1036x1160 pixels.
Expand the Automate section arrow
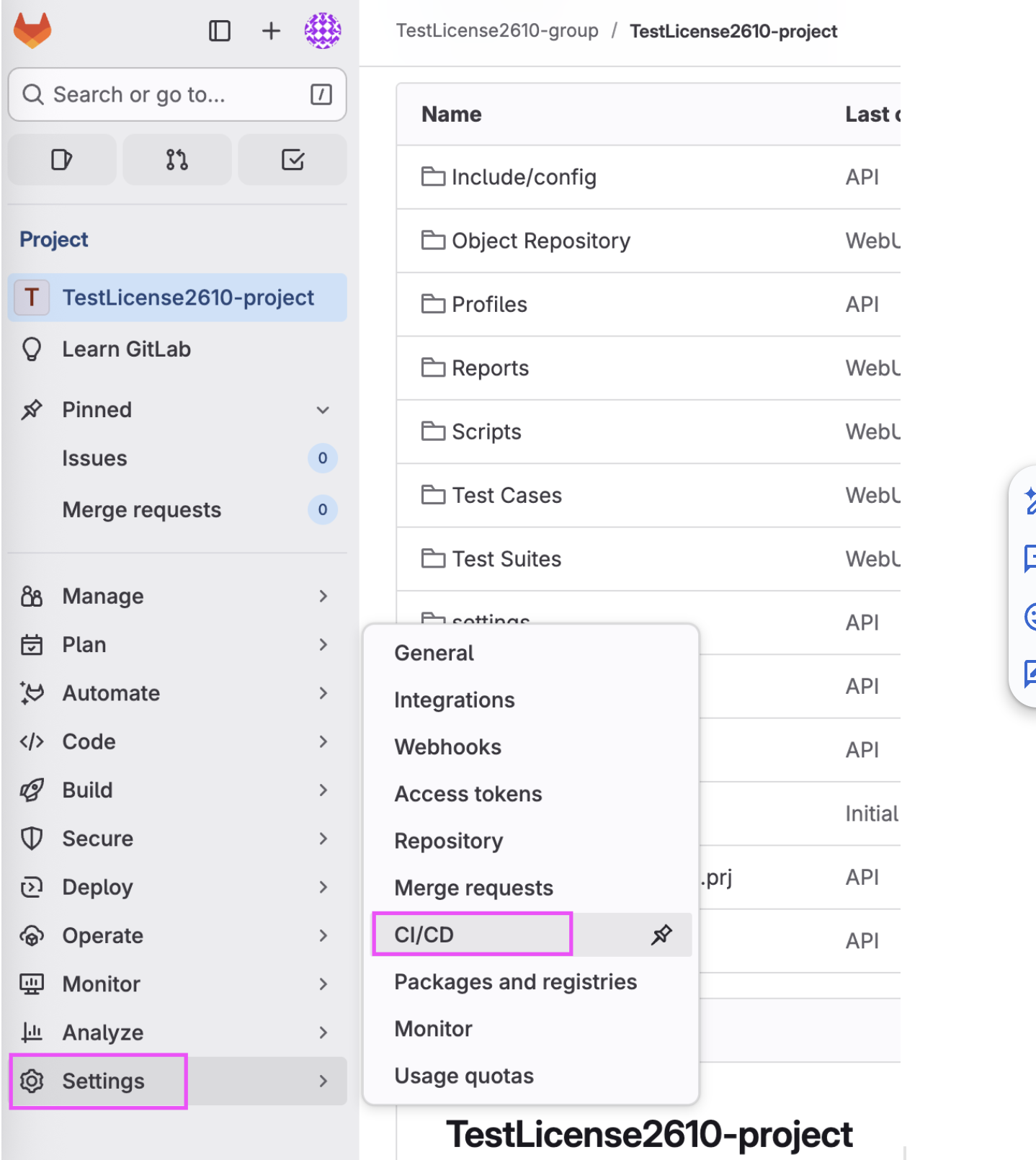pos(323,693)
